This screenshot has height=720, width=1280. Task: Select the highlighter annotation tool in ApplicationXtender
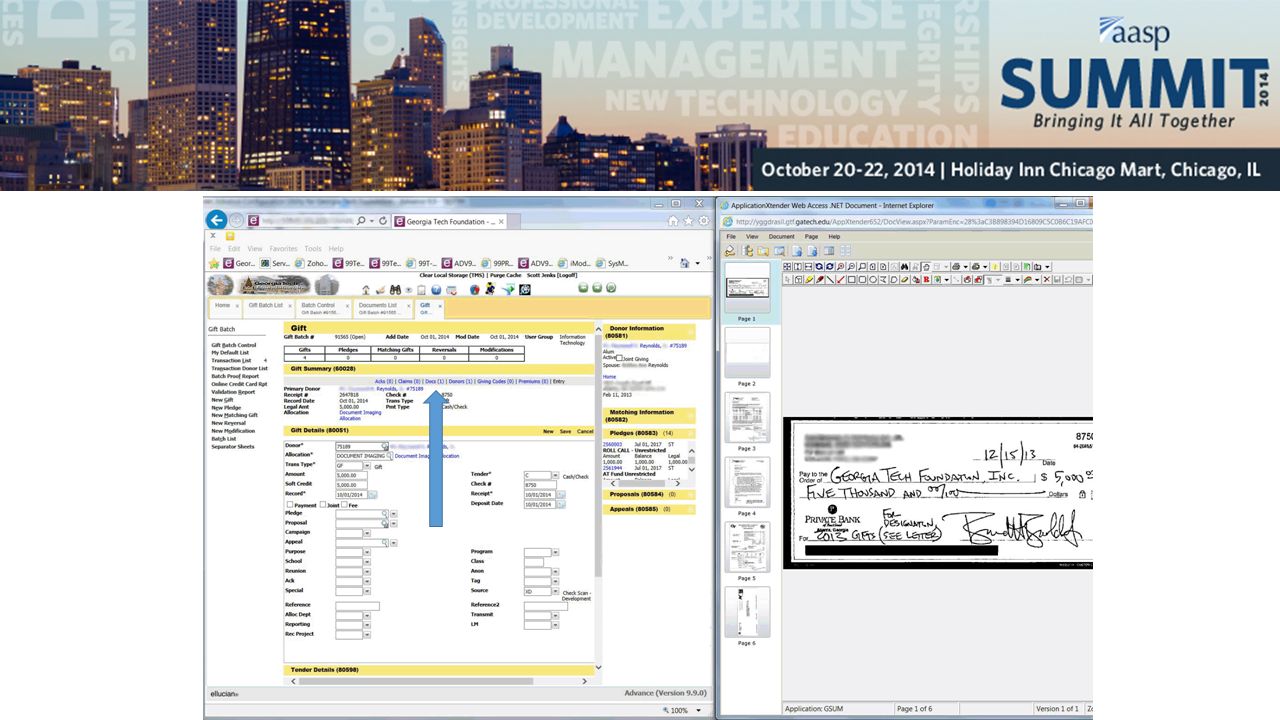(x=809, y=280)
